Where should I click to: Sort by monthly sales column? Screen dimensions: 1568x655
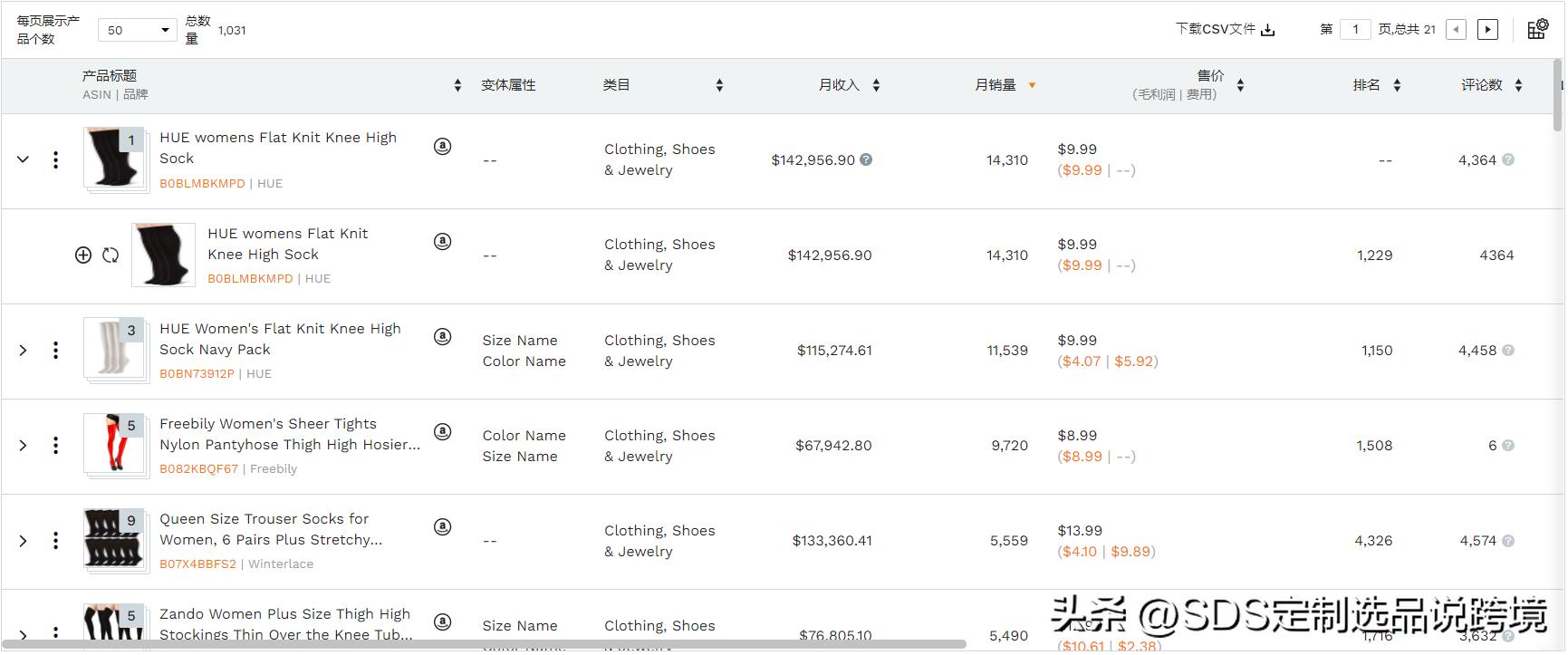(1032, 85)
